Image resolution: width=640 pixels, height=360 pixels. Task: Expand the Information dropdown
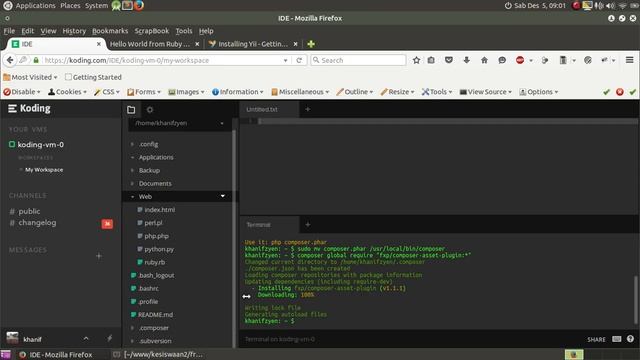(x=238, y=92)
